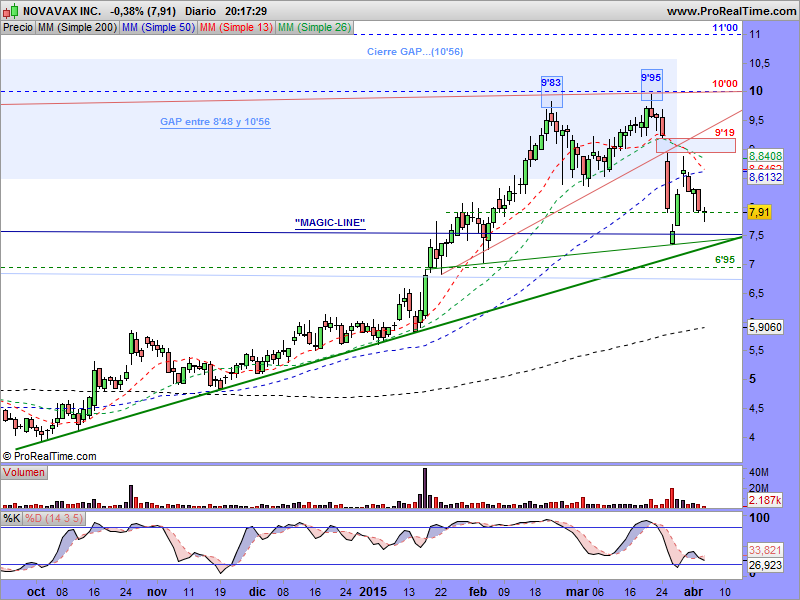Click the 5,9060 moving average value tag

coord(765,327)
